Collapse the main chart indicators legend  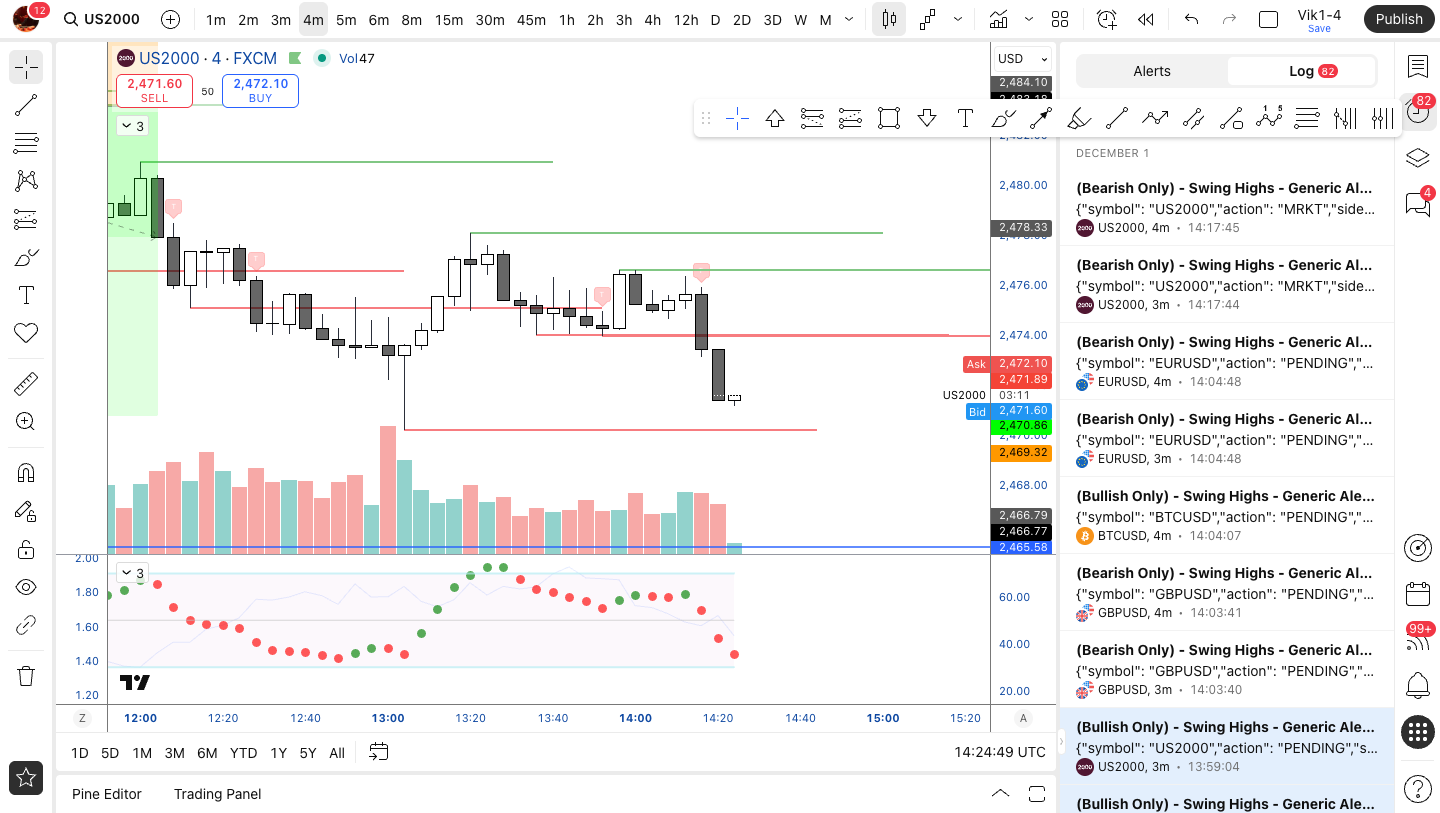tap(131, 126)
